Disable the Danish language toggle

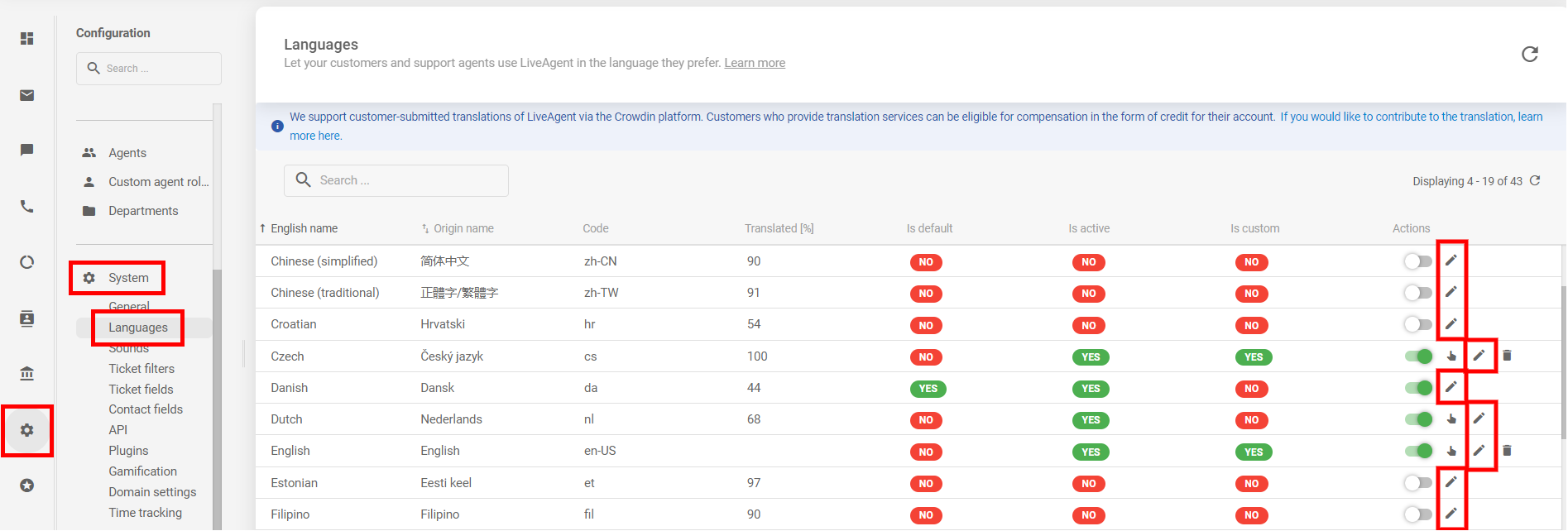1418,388
